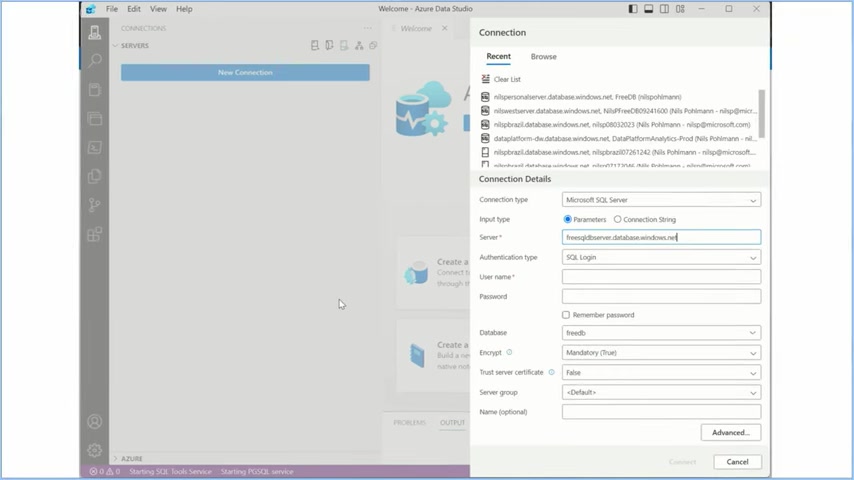854x480 pixels.
Task: Open the Server group dropdown
Action: coord(661,392)
